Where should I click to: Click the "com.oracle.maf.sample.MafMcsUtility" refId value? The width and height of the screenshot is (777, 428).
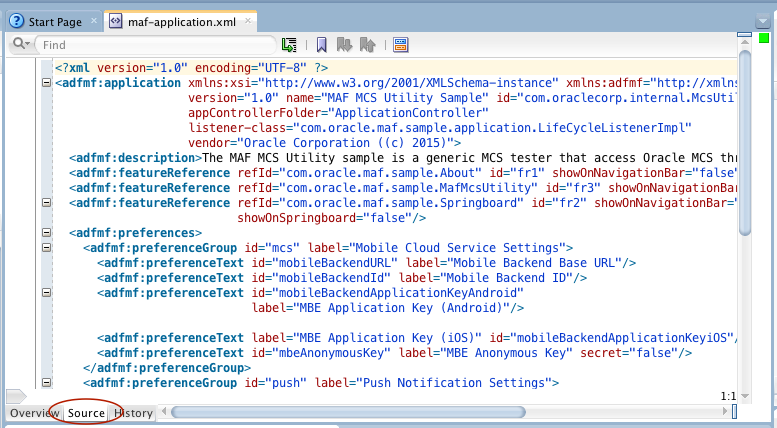pyautogui.click(x=408, y=188)
